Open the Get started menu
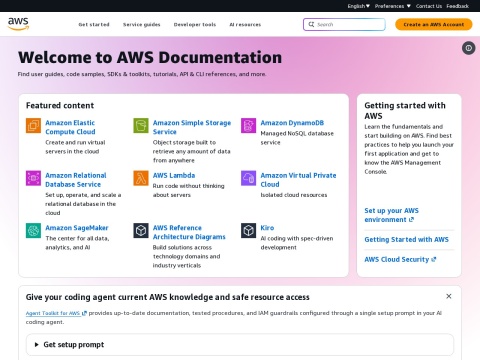 point(94,24)
